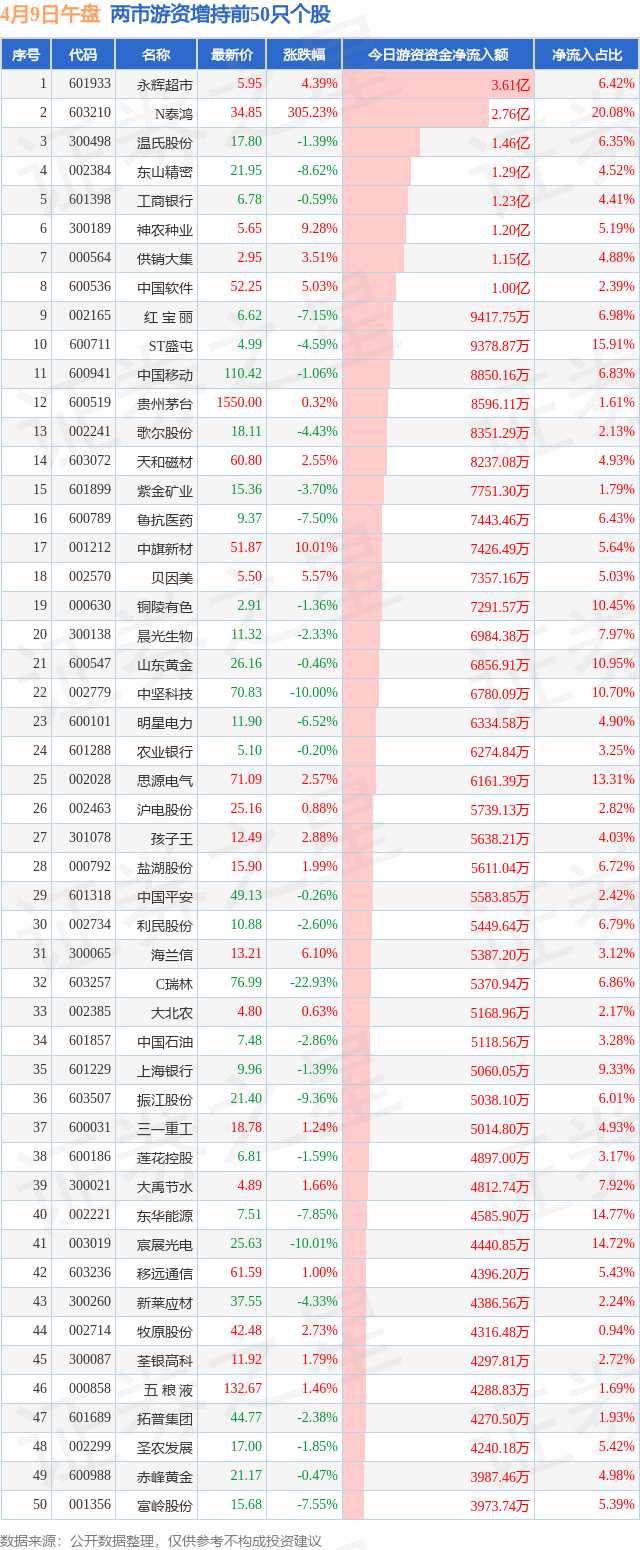Click net inflow value 3.61亿
Viewport: 640px width, 1550px height.
[x=510, y=84]
